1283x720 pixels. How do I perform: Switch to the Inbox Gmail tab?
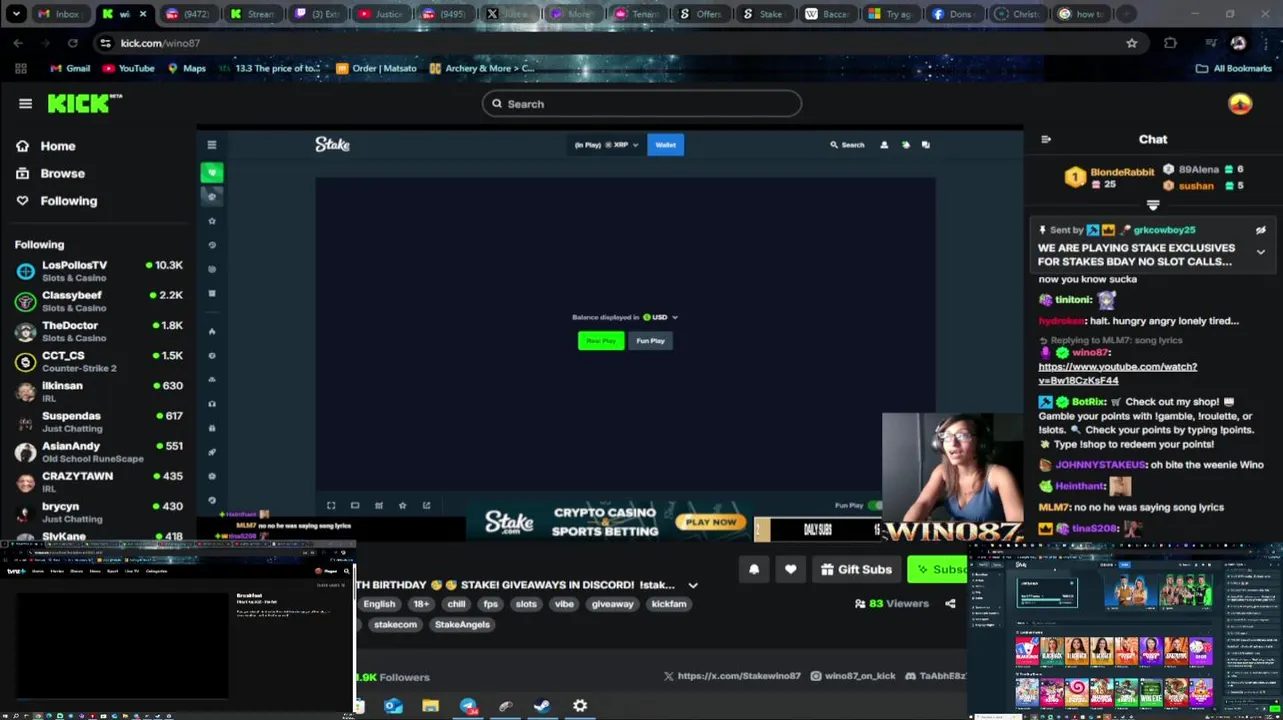59,14
